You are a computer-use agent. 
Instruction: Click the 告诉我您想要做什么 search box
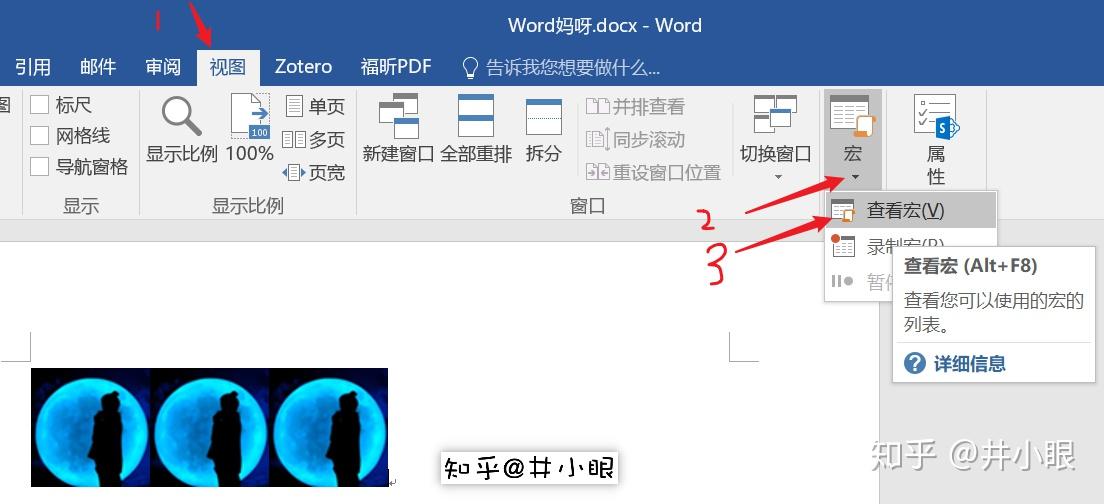(572, 68)
